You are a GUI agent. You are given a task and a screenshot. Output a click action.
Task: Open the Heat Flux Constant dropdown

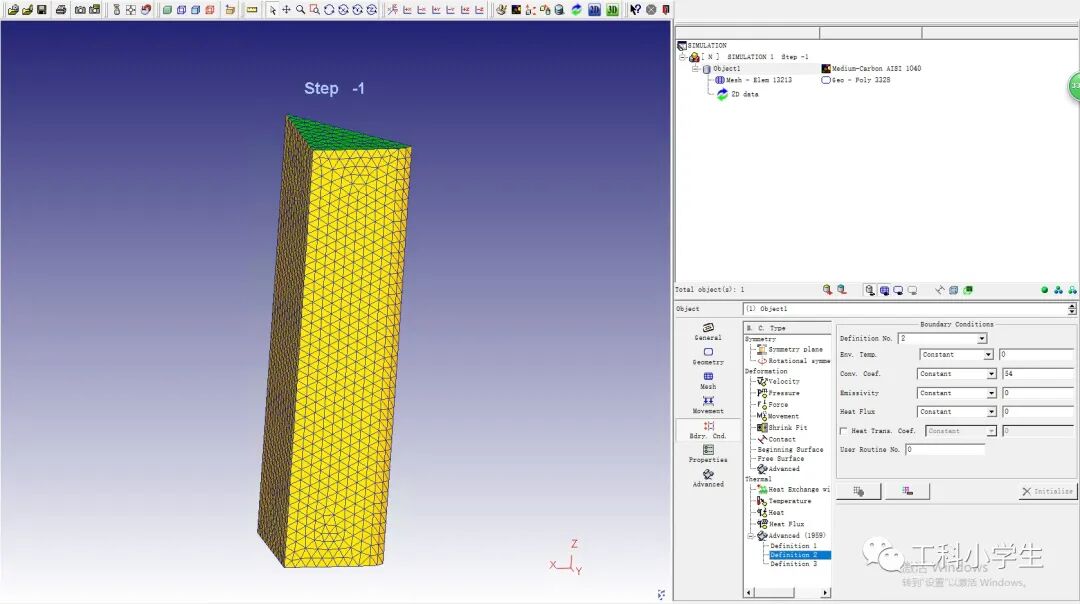pyautogui.click(x=991, y=411)
